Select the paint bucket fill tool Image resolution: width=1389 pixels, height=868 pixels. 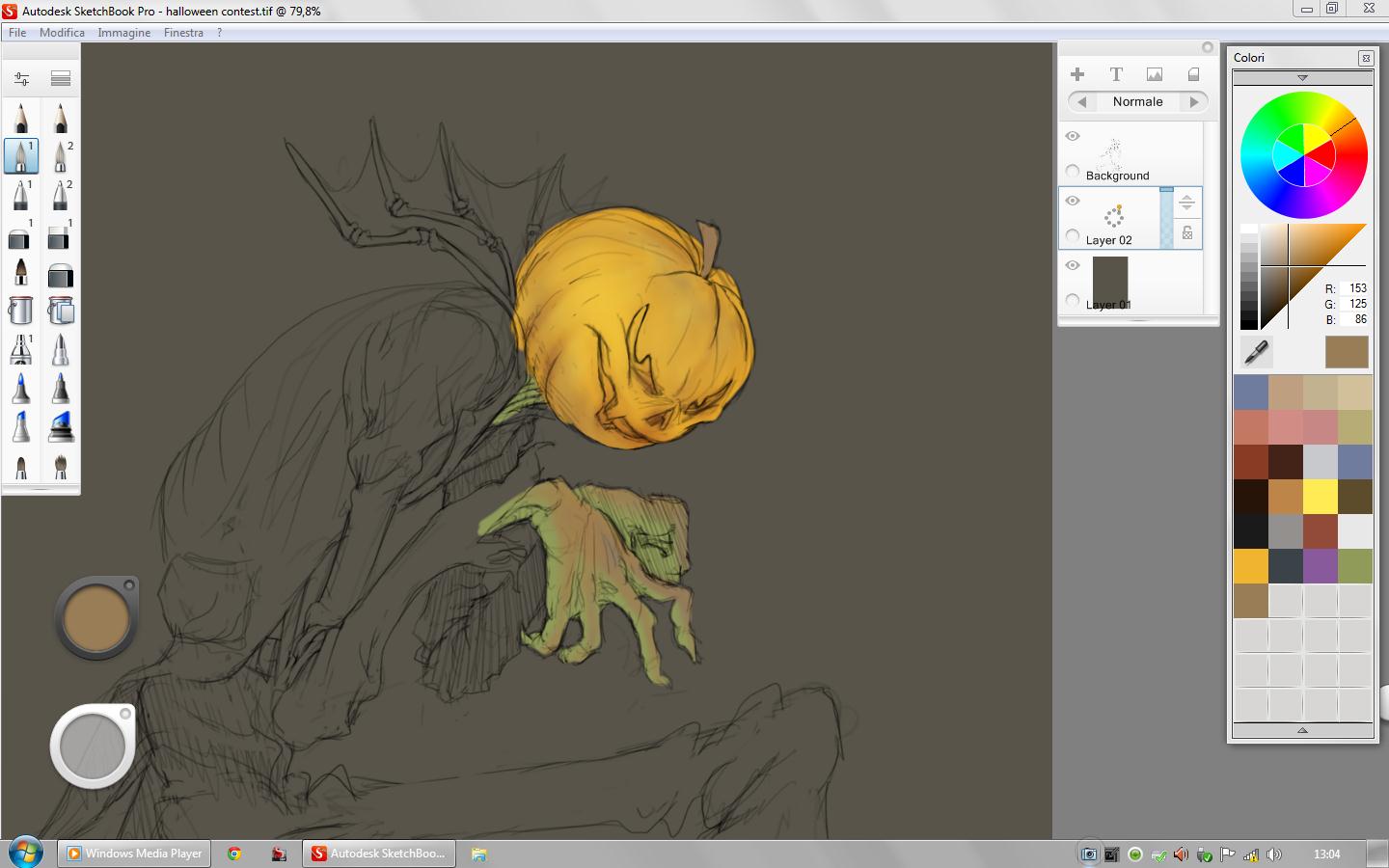(21, 311)
